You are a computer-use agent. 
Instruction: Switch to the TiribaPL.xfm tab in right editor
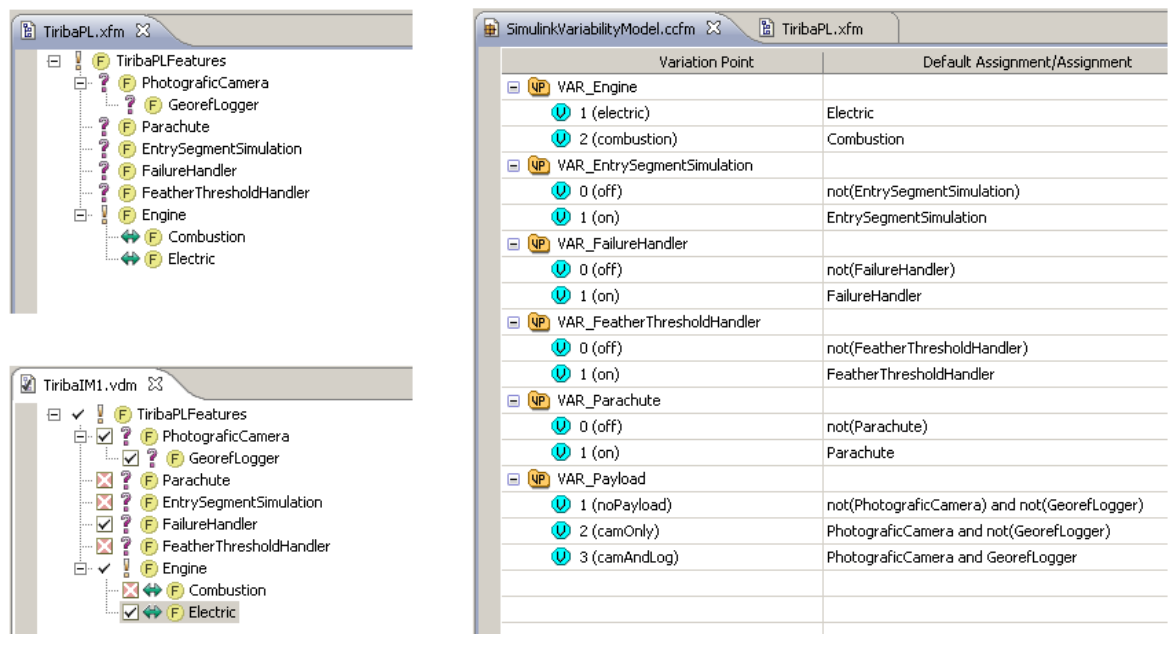point(818,29)
